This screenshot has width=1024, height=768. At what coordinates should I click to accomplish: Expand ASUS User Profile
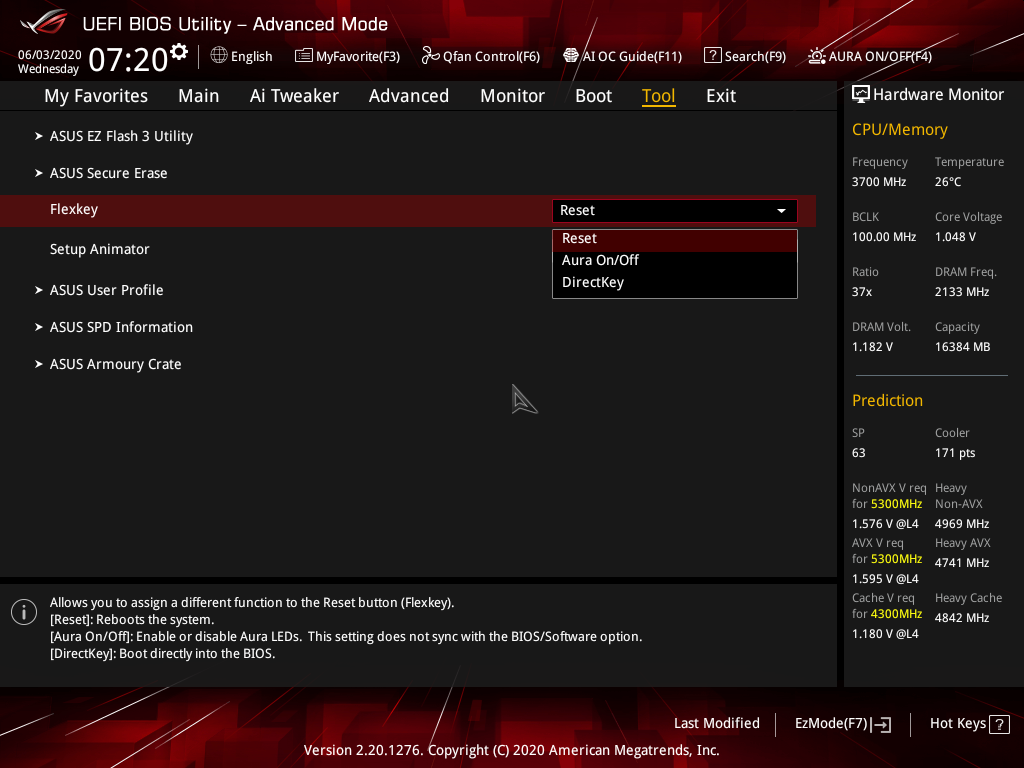click(x=106, y=289)
